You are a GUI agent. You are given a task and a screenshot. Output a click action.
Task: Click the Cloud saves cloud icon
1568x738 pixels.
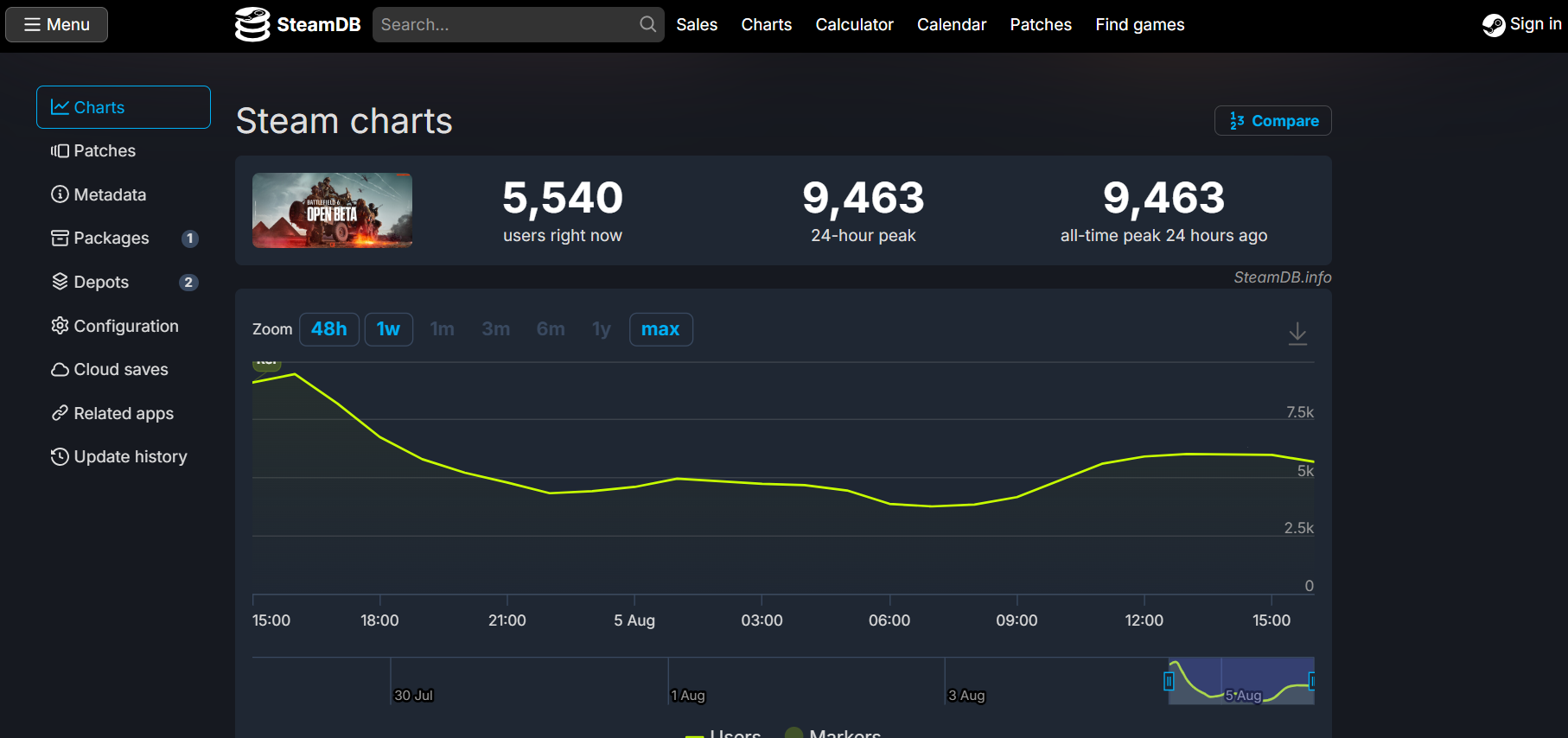[x=60, y=370]
